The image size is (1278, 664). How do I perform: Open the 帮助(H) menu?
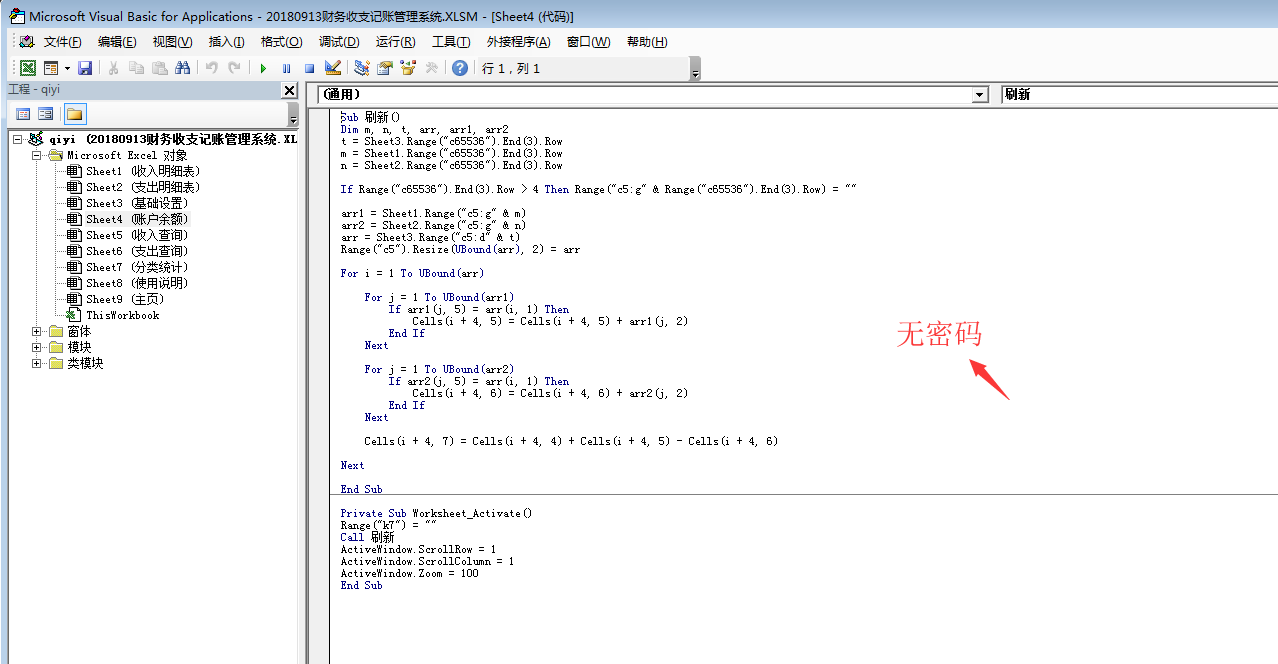tap(647, 42)
